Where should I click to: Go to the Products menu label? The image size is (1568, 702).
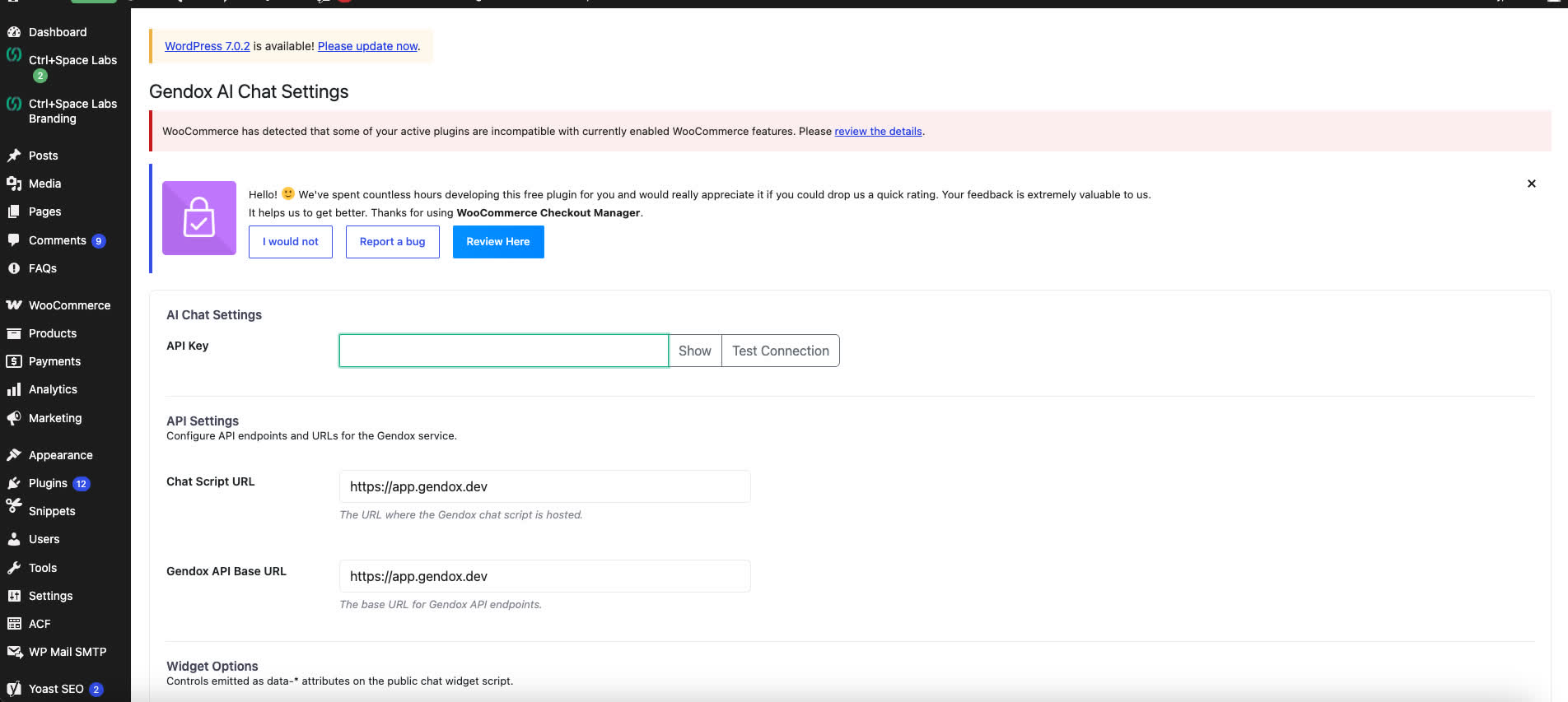(53, 333)
